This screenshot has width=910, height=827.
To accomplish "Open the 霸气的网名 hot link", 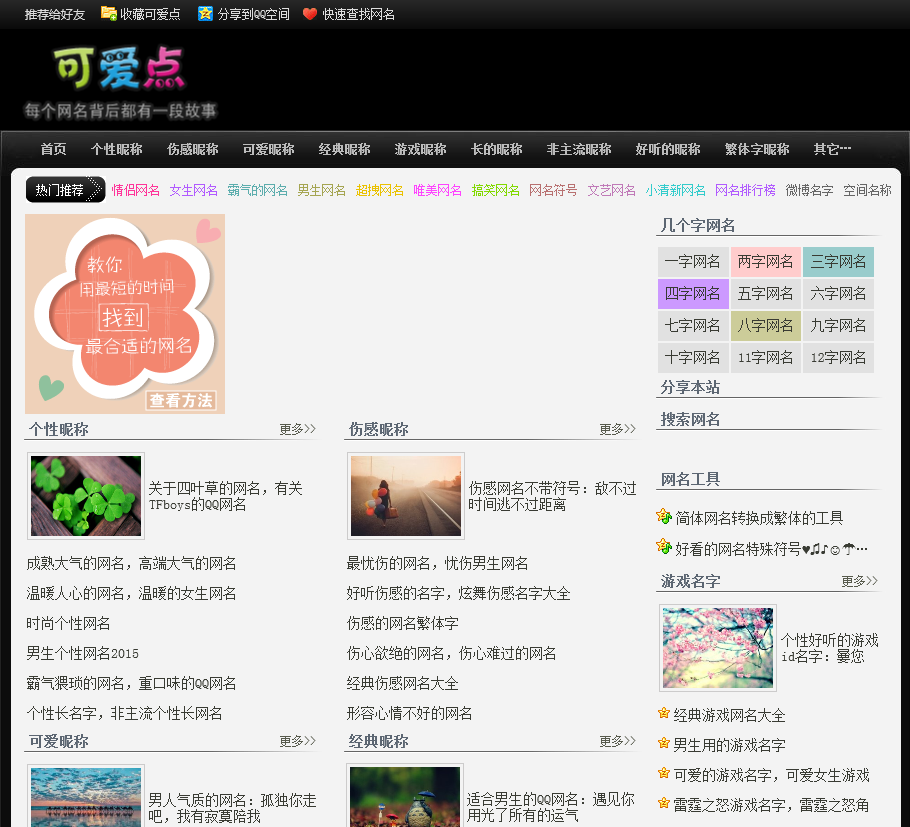I will pyautogui.click(x=257, y=190).
